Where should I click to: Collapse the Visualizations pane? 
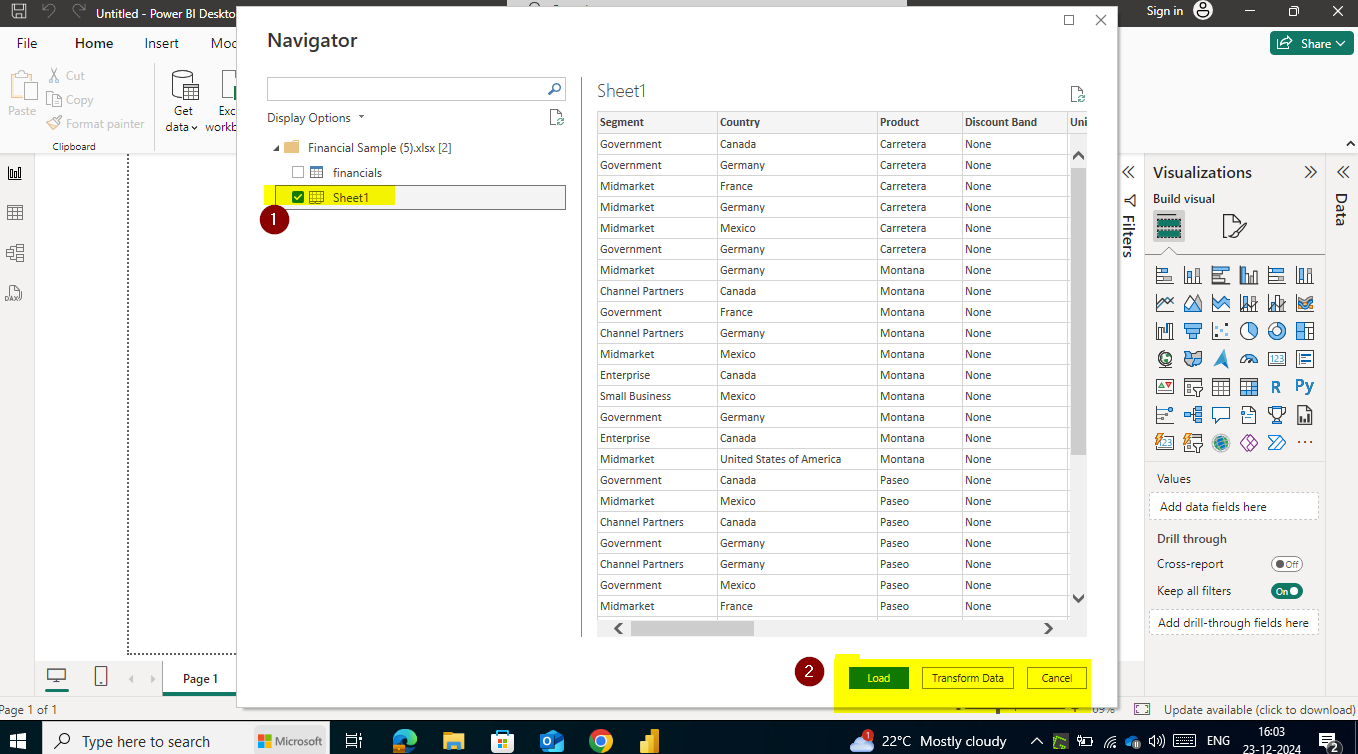tap(1311, 172)
